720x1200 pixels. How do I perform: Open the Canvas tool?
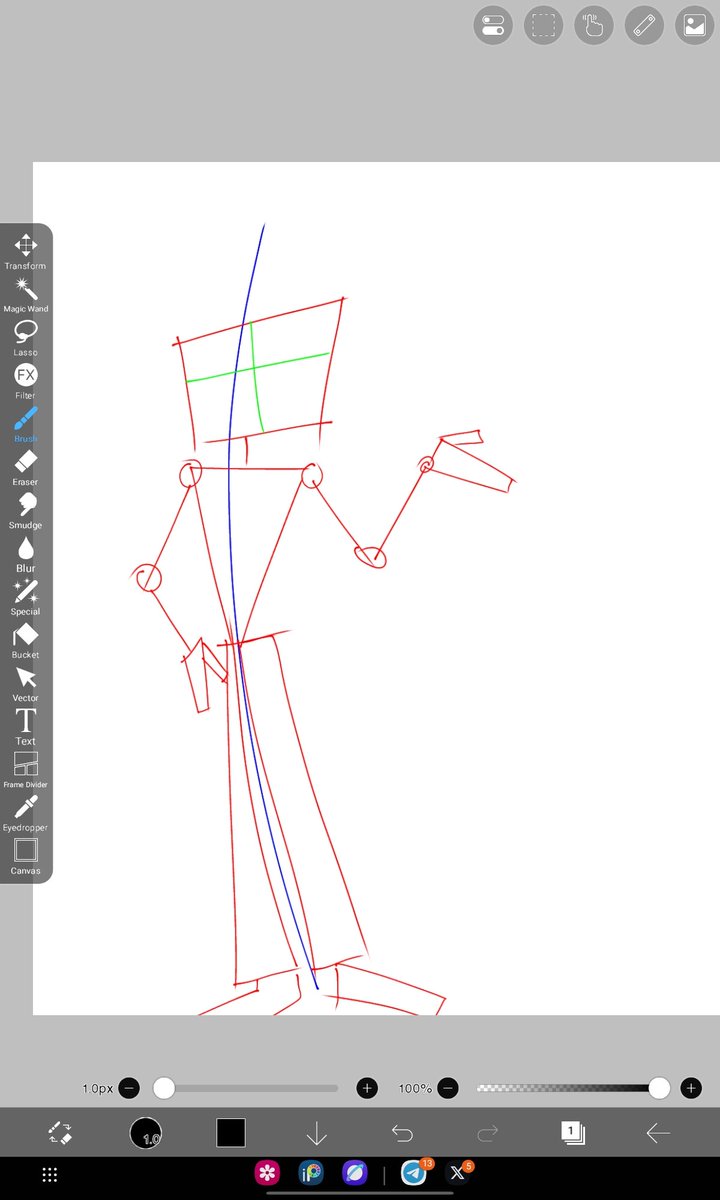coord(25,856)
